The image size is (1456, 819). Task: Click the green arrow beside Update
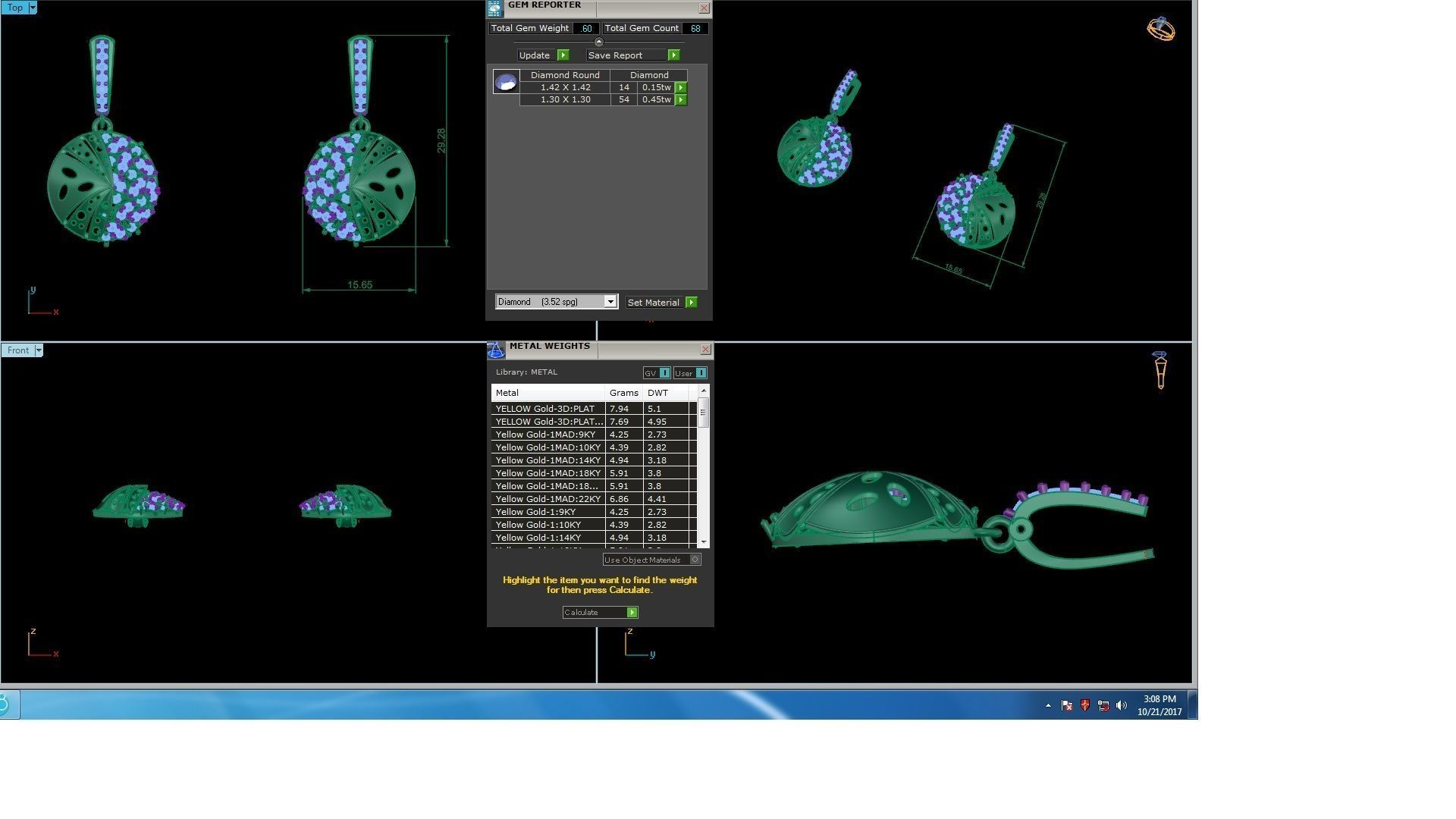tap(563, 55)
